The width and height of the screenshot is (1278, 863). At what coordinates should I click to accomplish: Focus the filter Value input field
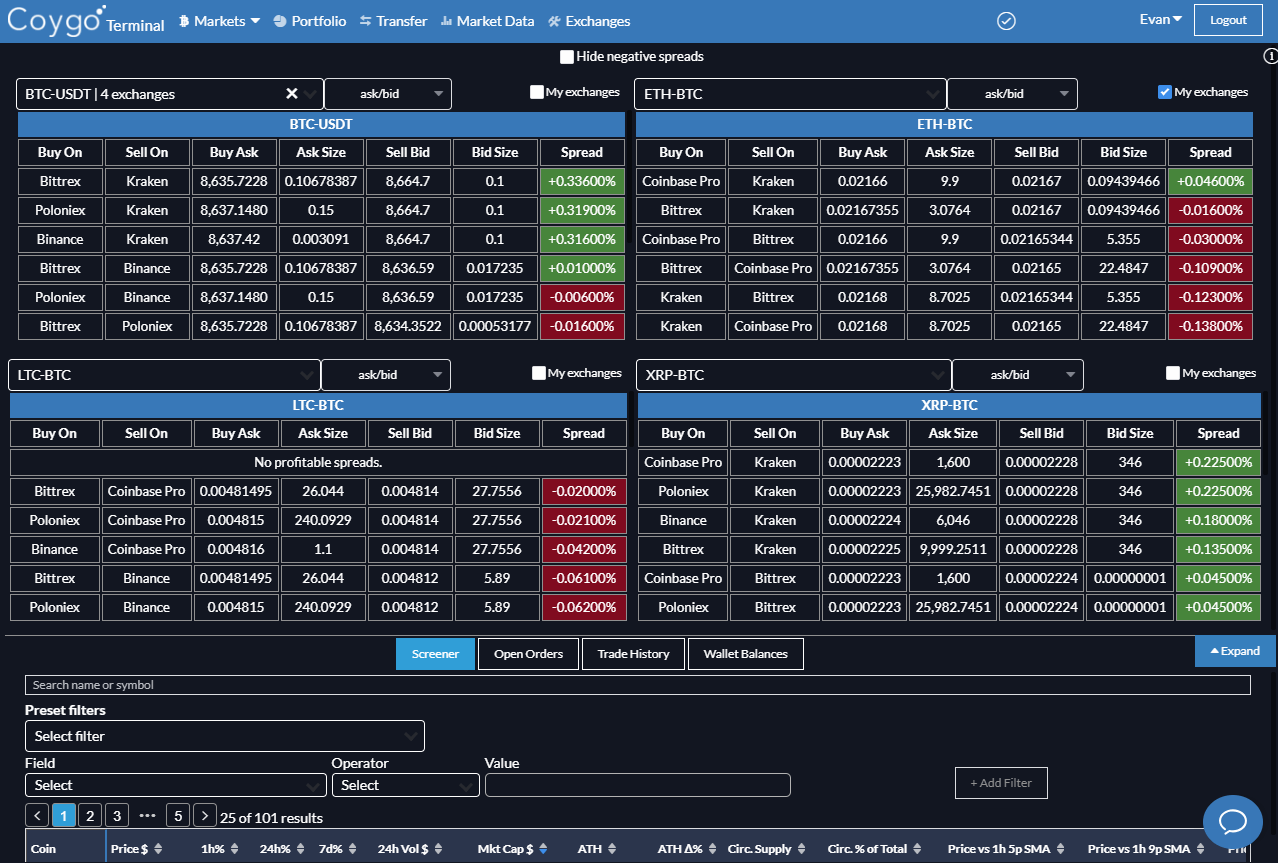pyautogui.click(x=638, y=785)
